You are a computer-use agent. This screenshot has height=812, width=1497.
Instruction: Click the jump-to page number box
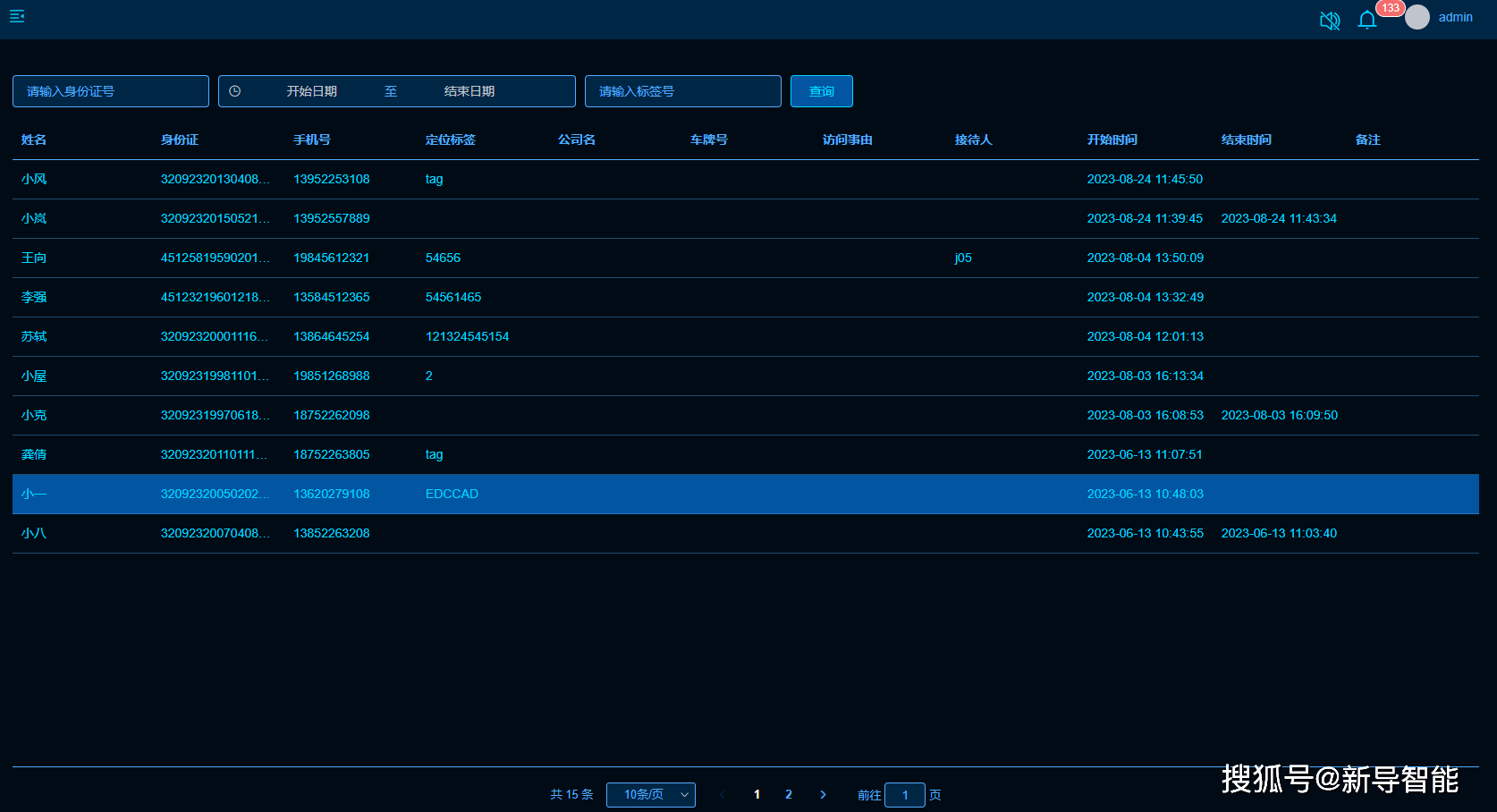[904, 794]
